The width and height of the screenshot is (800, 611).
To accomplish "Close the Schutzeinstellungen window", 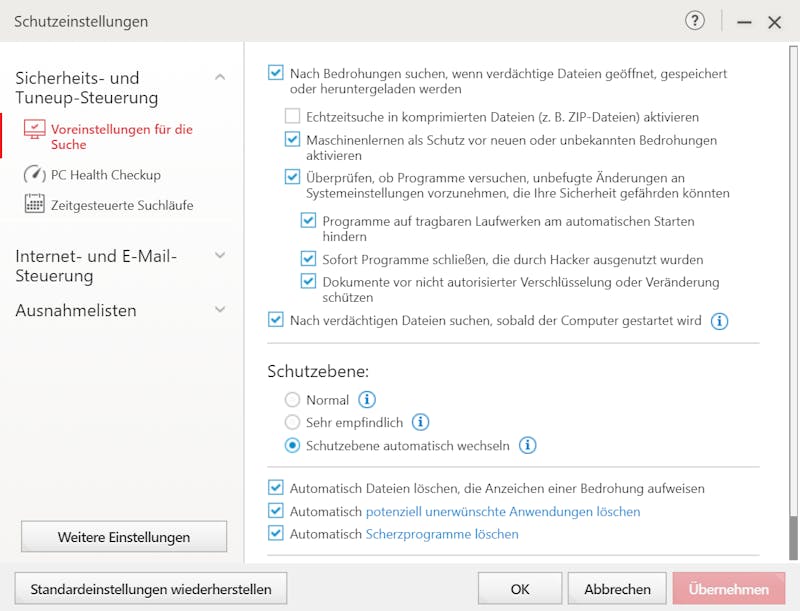I will click(774, 22).
